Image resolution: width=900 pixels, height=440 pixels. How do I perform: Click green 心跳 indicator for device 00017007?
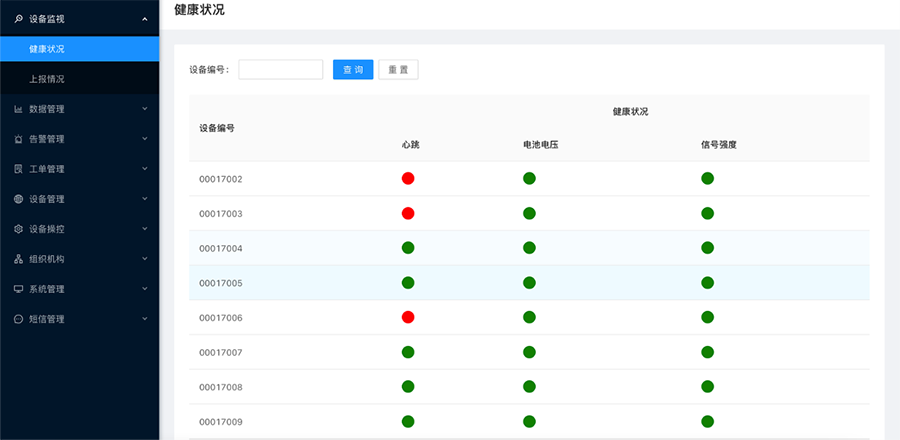pos(408,352)
